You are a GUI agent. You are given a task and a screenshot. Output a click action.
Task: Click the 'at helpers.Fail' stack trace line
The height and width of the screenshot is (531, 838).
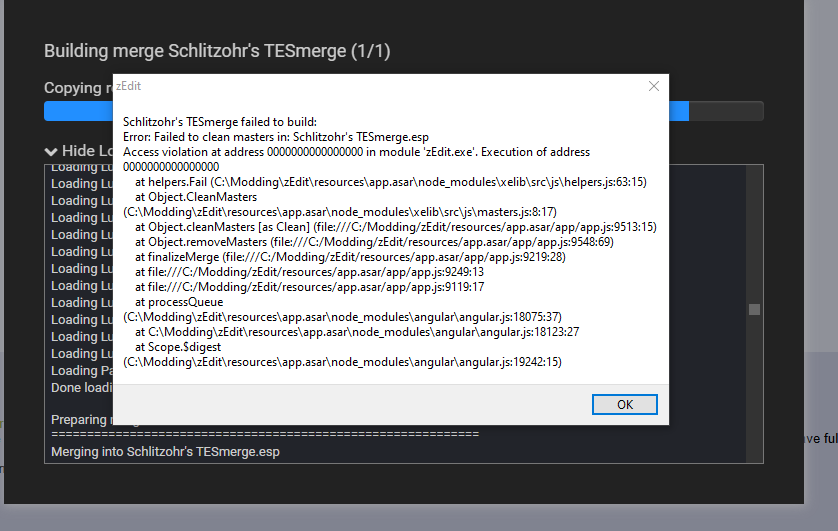tap(391, 182)
